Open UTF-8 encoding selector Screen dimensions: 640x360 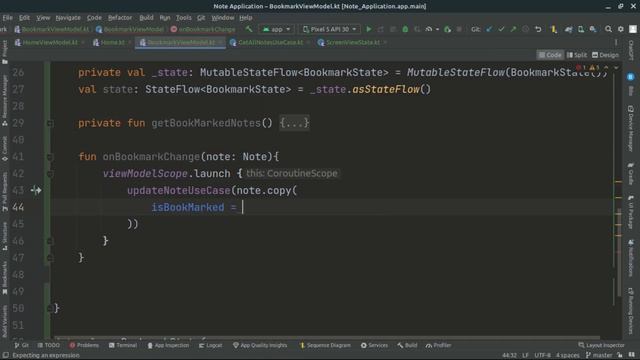[x=542, y=356]
